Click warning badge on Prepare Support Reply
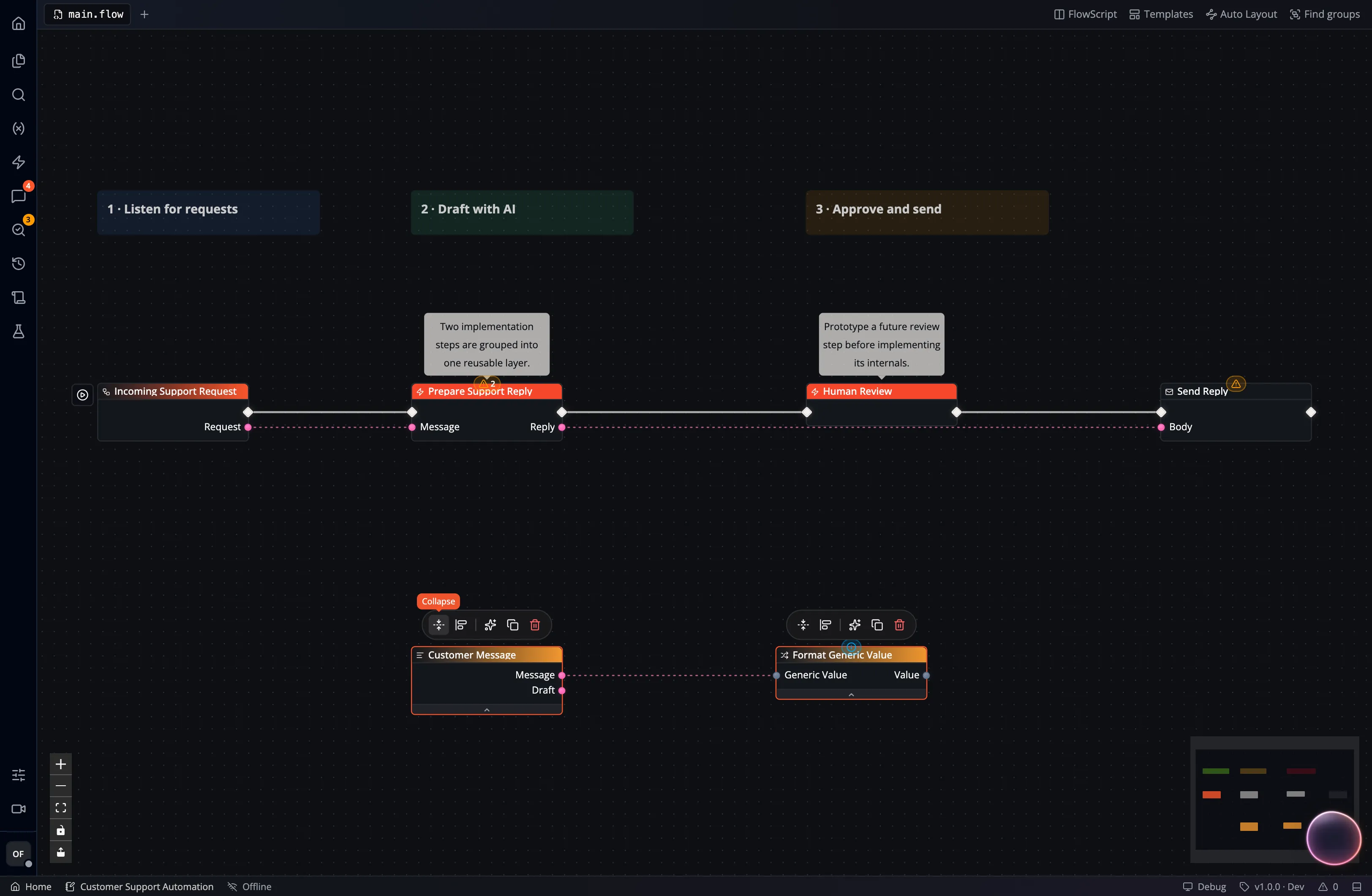The image size is (1372, 896). [487, 383]
